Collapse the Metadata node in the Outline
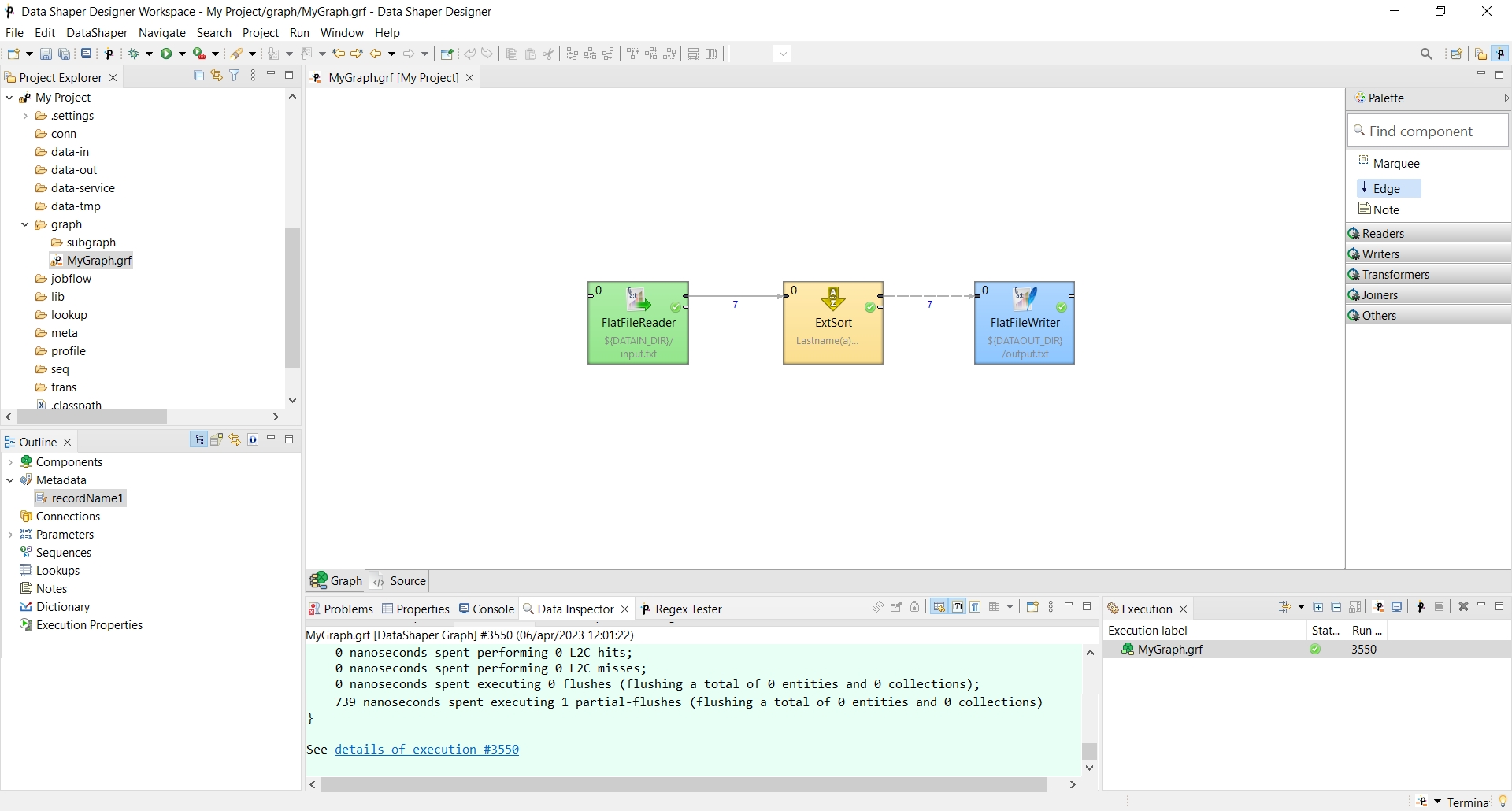 [9, 480]
